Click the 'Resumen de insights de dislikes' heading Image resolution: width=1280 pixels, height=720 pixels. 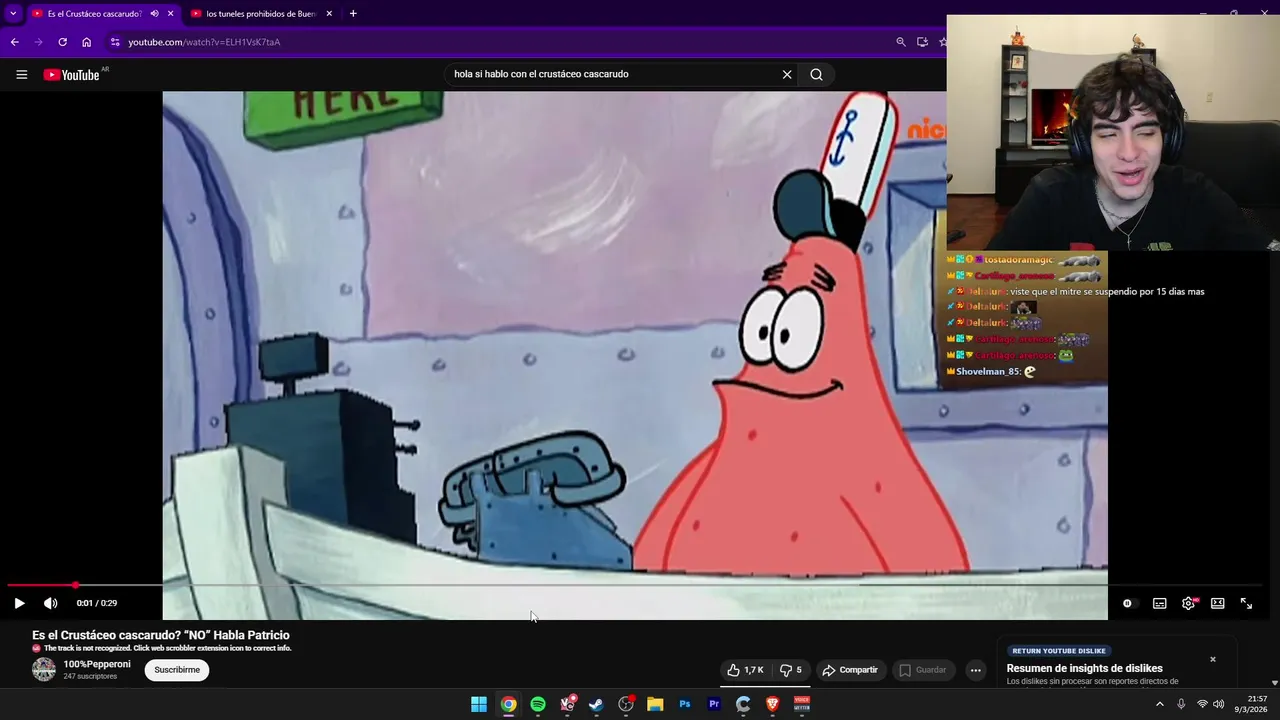pos(1084,668)
